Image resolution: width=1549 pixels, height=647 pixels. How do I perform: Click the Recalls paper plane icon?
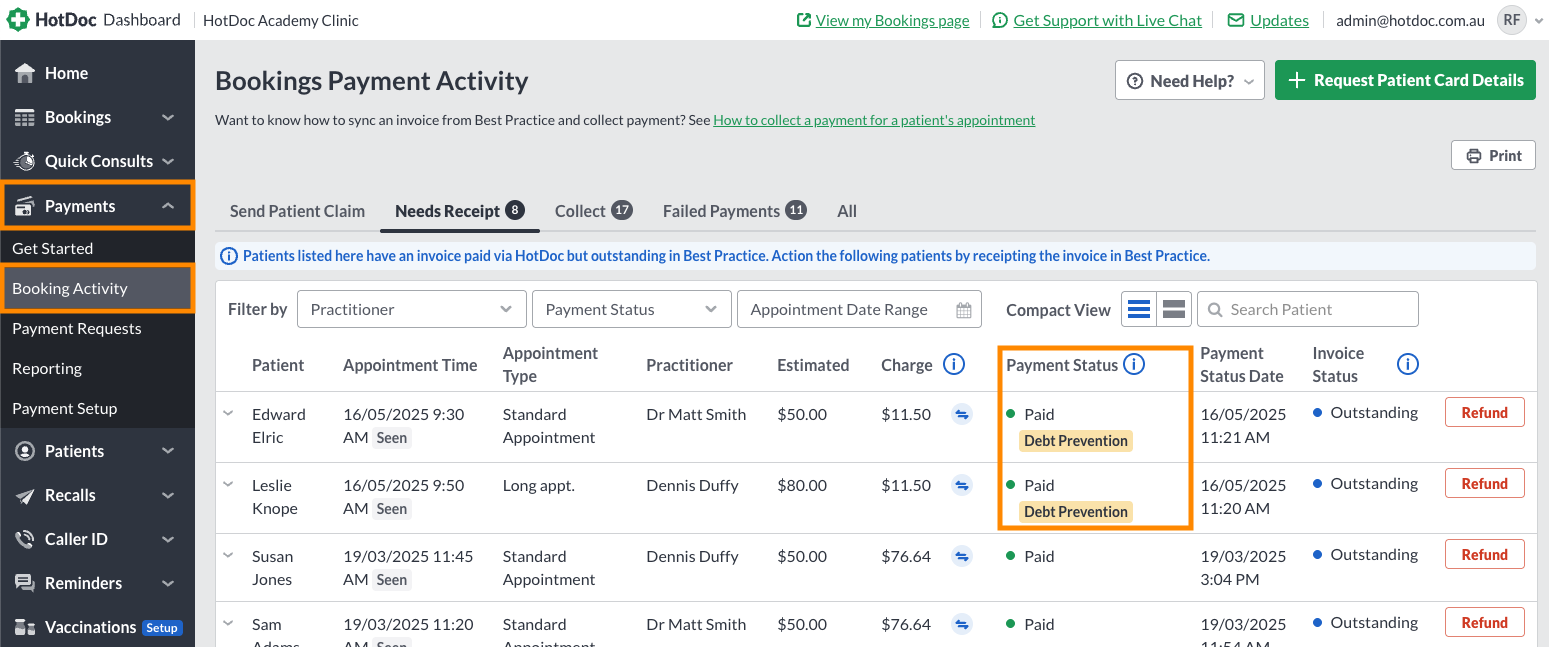click(x=25, y=495)
